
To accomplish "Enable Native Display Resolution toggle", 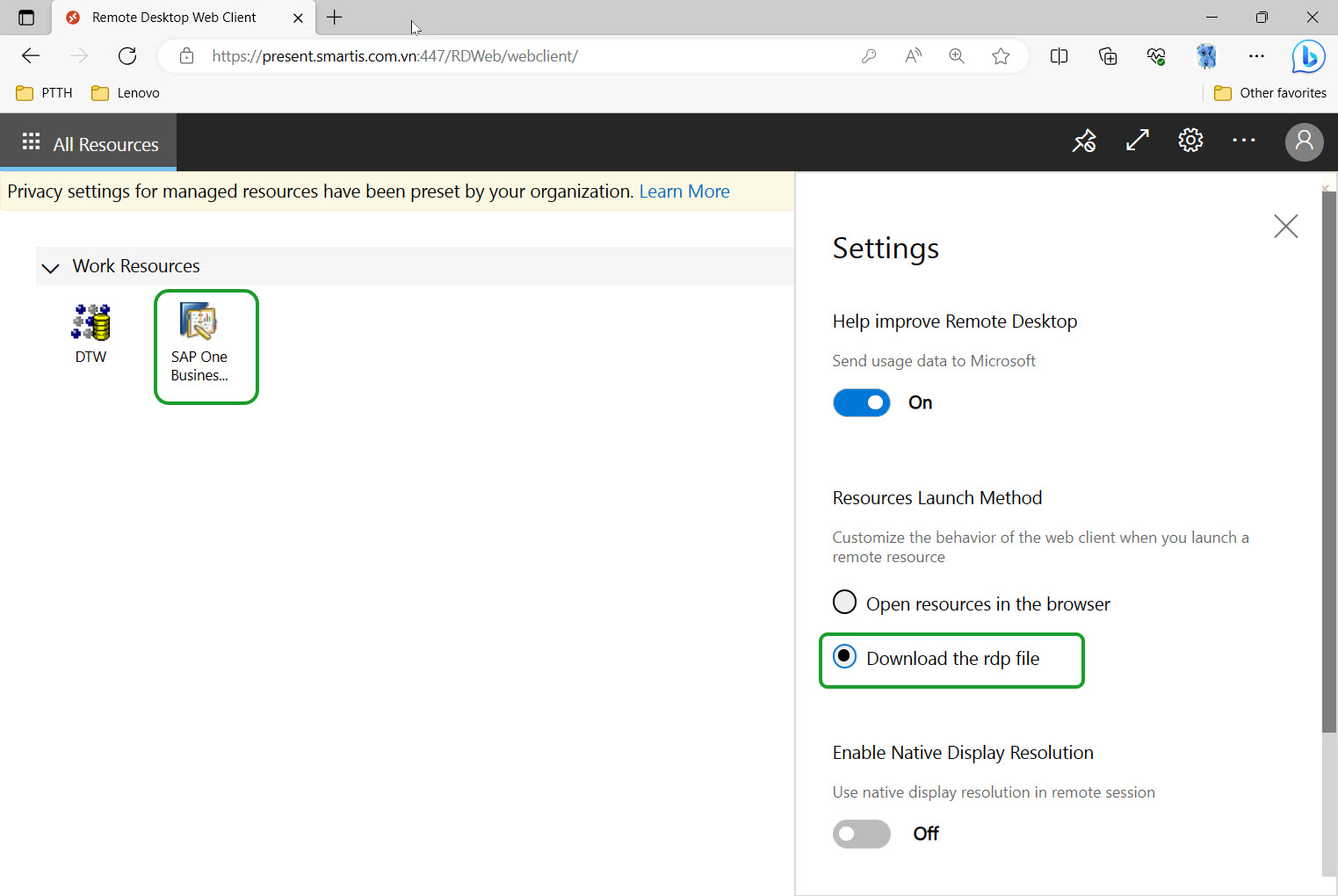I will point(862,834).
